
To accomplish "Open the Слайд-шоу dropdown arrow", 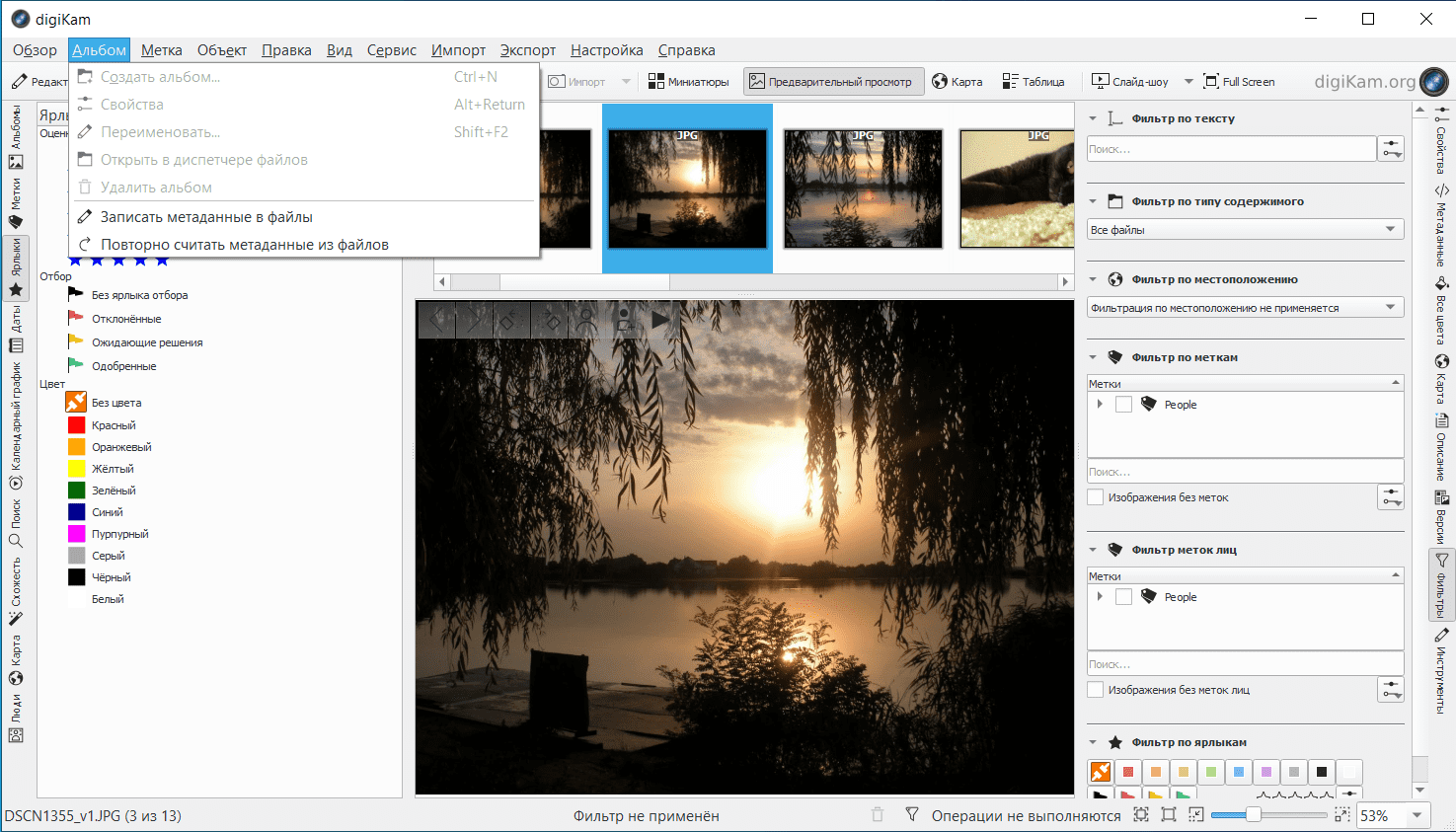I will click(1188, 82).
